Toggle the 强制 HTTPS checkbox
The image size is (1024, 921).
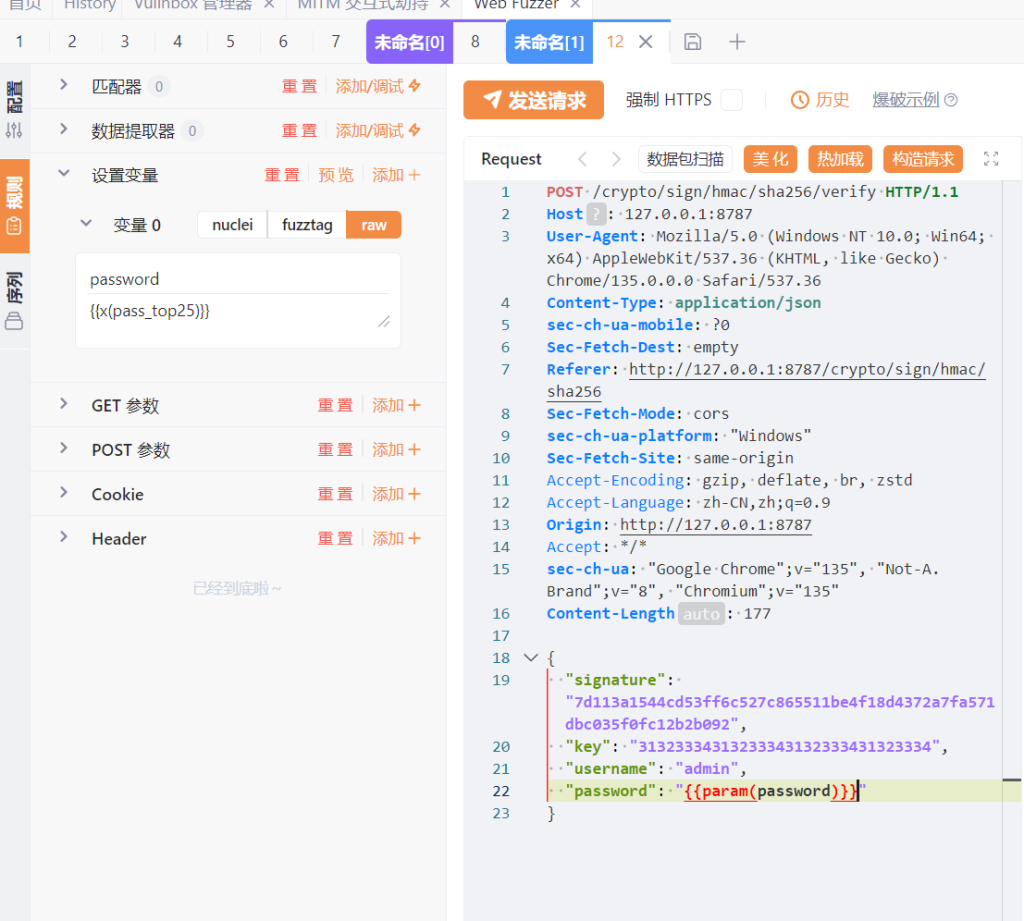coord(732,100)
